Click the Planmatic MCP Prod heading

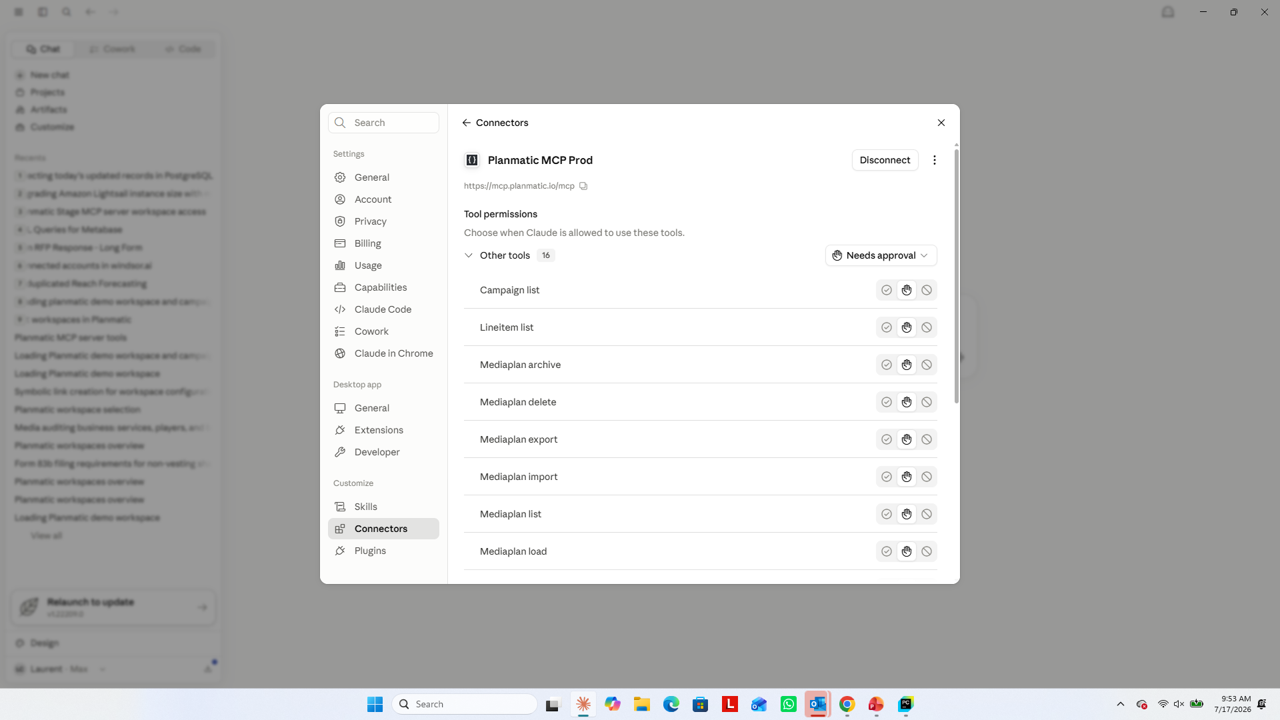(x=540, y=160)
